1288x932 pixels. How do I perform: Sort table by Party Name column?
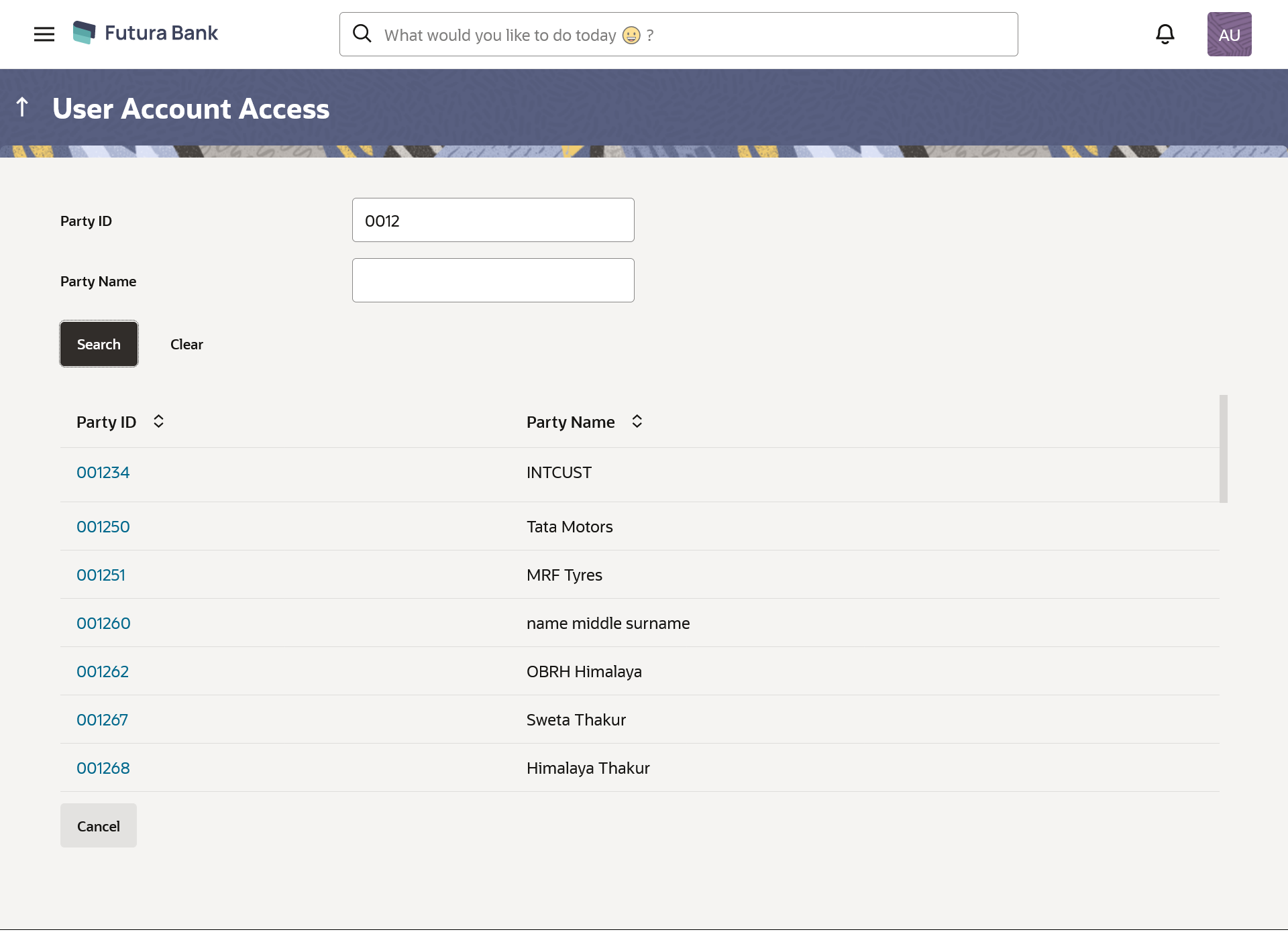coord(637,422)
